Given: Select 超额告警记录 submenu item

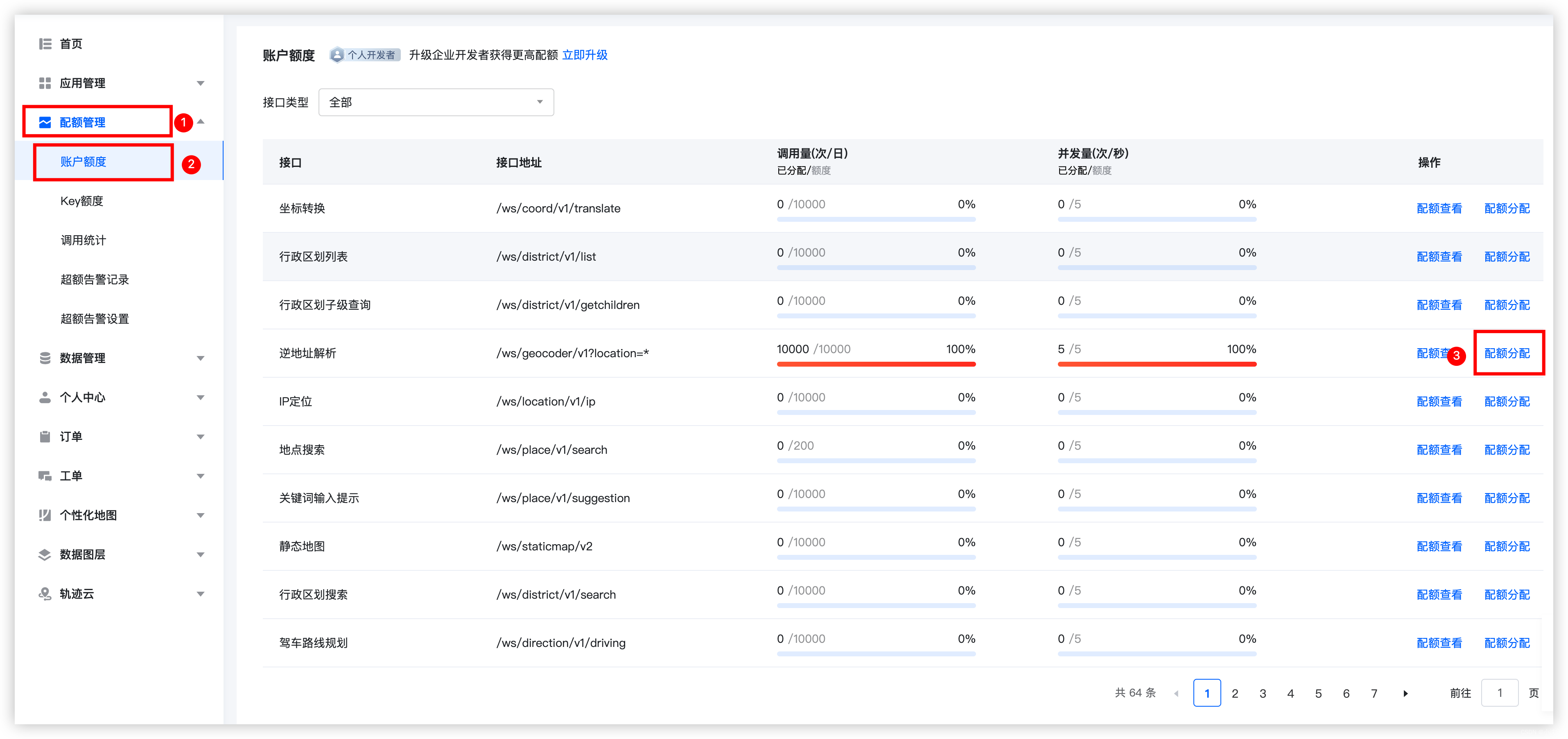Looking at the screenshot, I should point(95,280).
